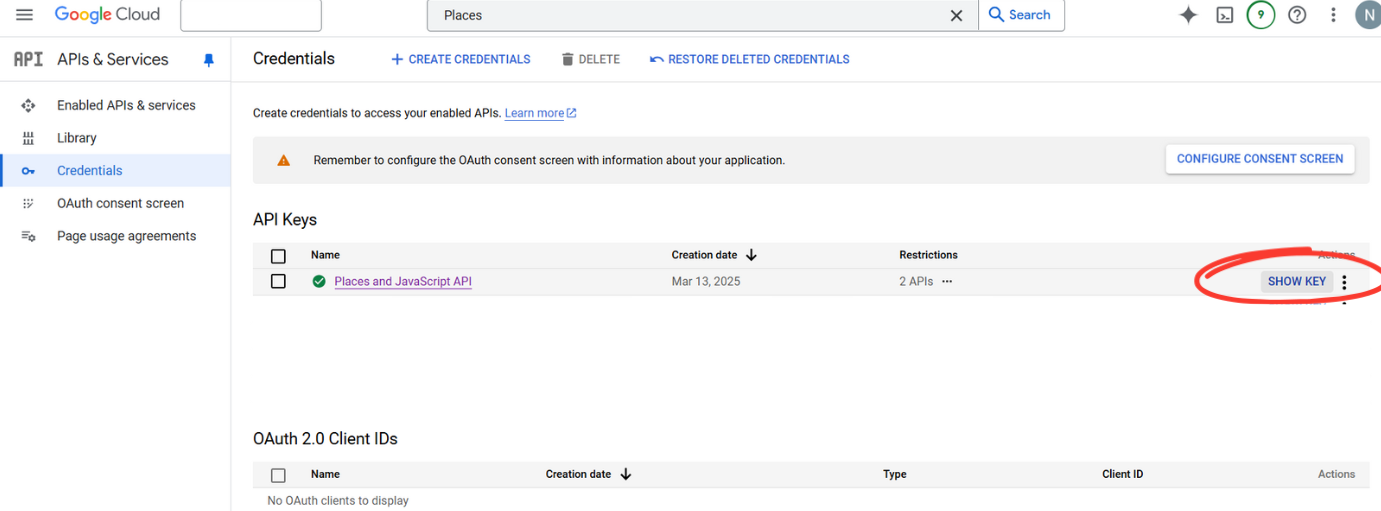Screen dimensions: 1381x511
Task: Click orange warning triangle icon
Action: [284, 160]
